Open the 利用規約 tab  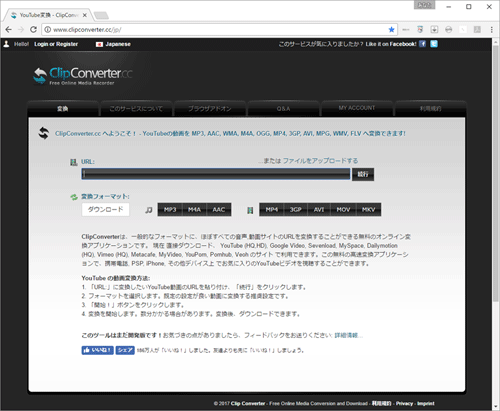pos(430,109)
